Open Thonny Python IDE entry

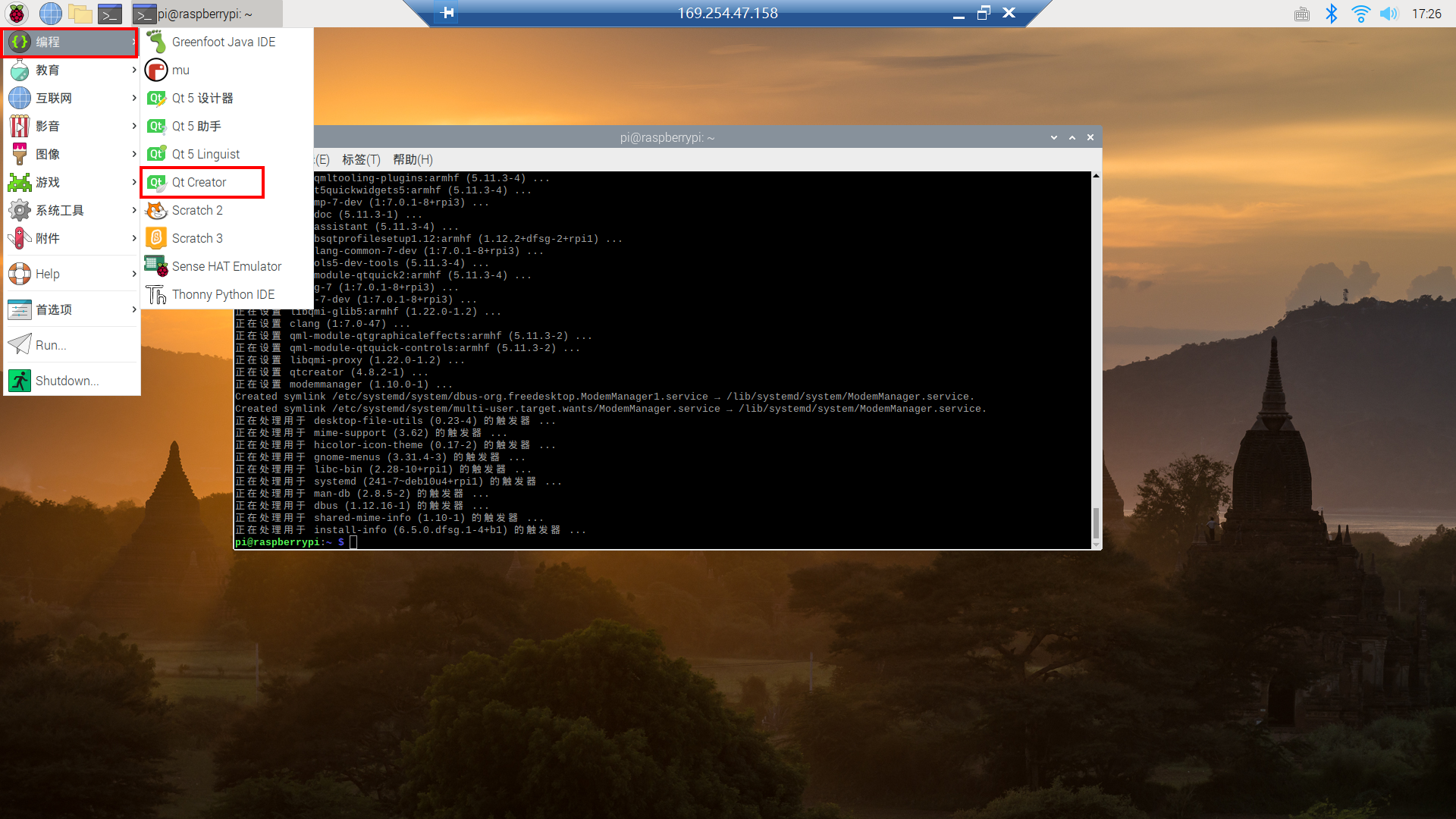point(222,294)
